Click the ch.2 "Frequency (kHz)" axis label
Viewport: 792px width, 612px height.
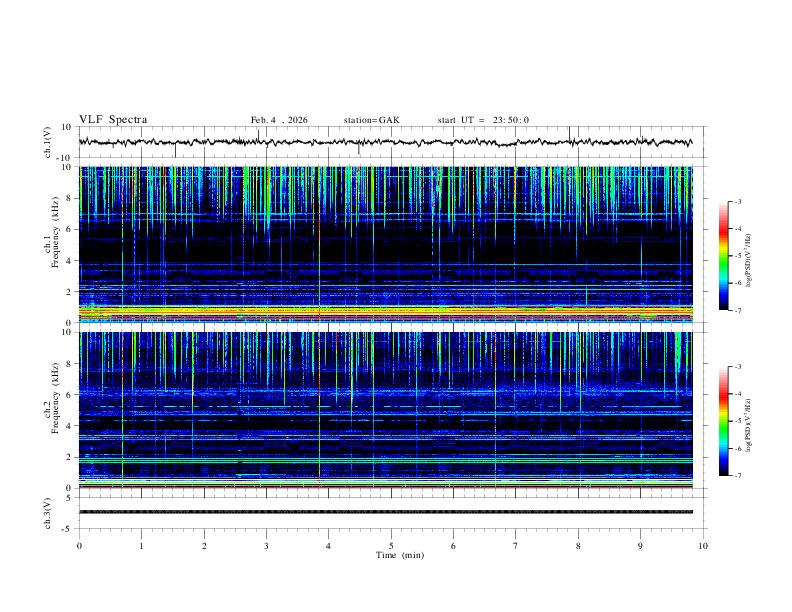[x=55, y=398]
